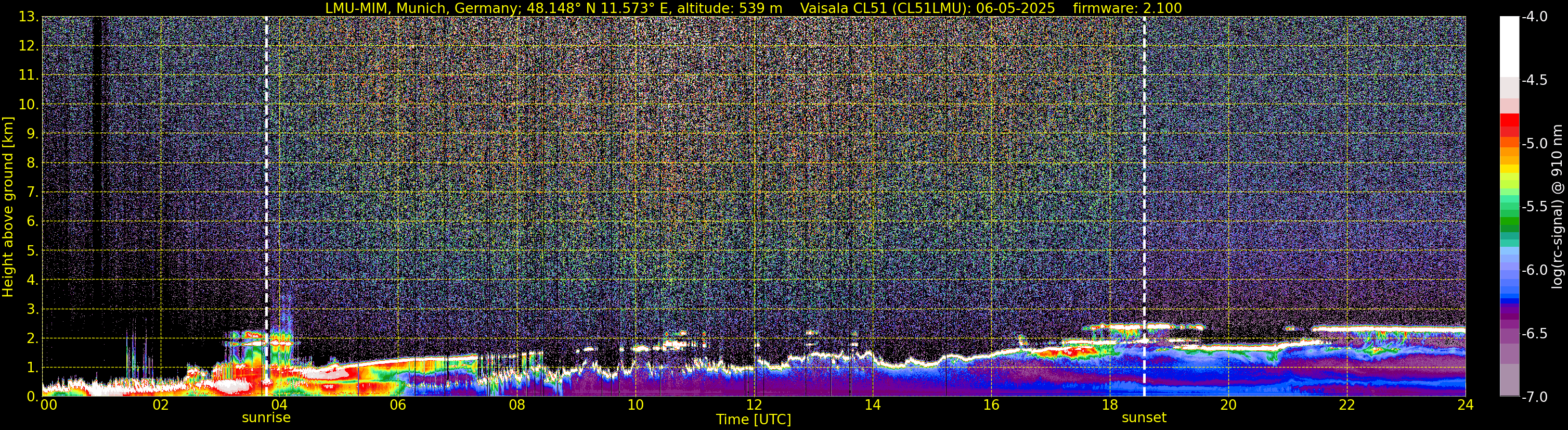Screen dimensions: 1568x430
Task: Click height axis tick '11.'
Action: pos(29,75)
